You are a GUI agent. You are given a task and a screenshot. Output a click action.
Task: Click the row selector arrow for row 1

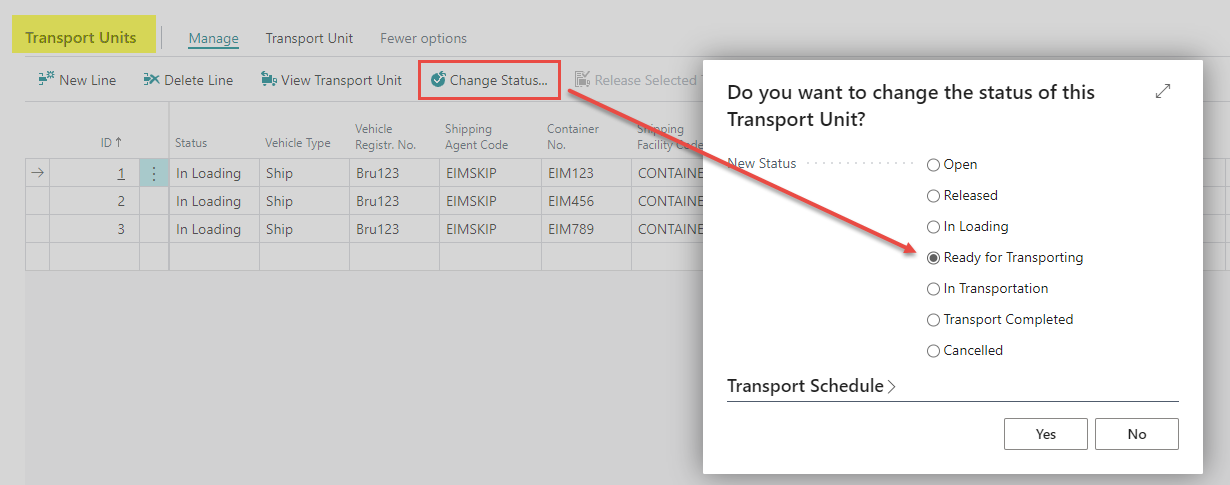point(38,173)
